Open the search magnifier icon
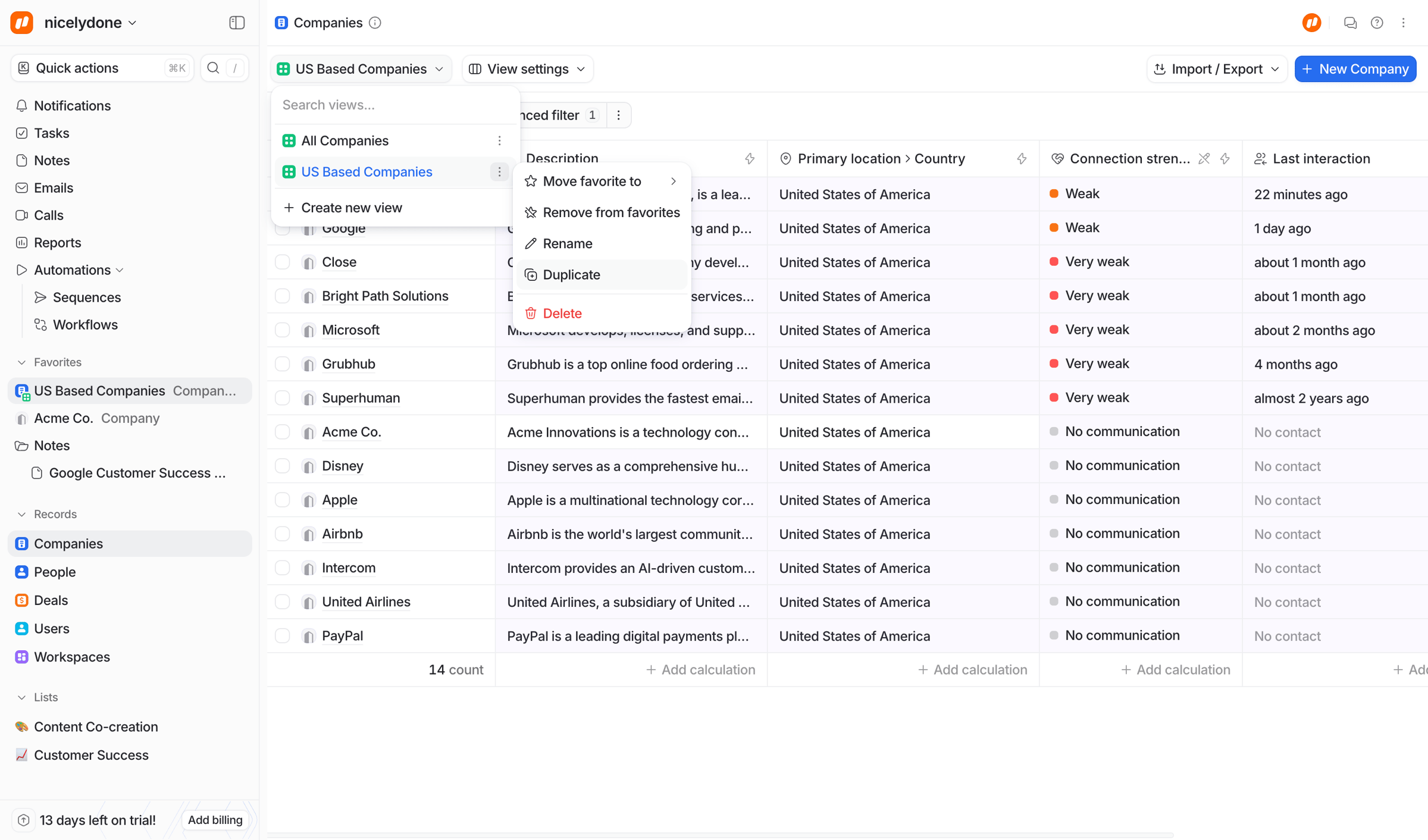The height and width of the screenshot is (840, 1428). [x=213, y=68]
